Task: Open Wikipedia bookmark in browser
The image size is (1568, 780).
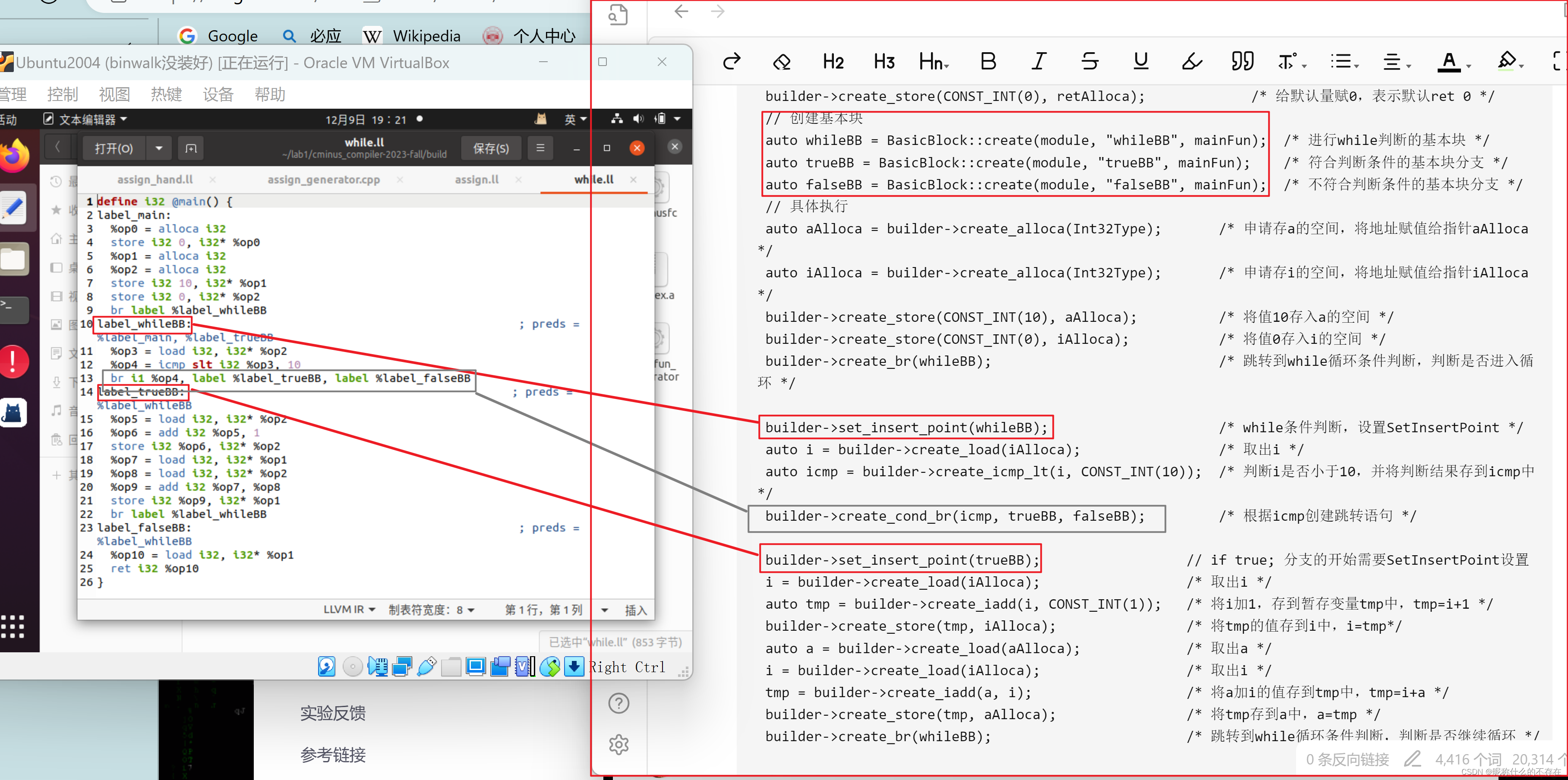Action: [411, 36]
